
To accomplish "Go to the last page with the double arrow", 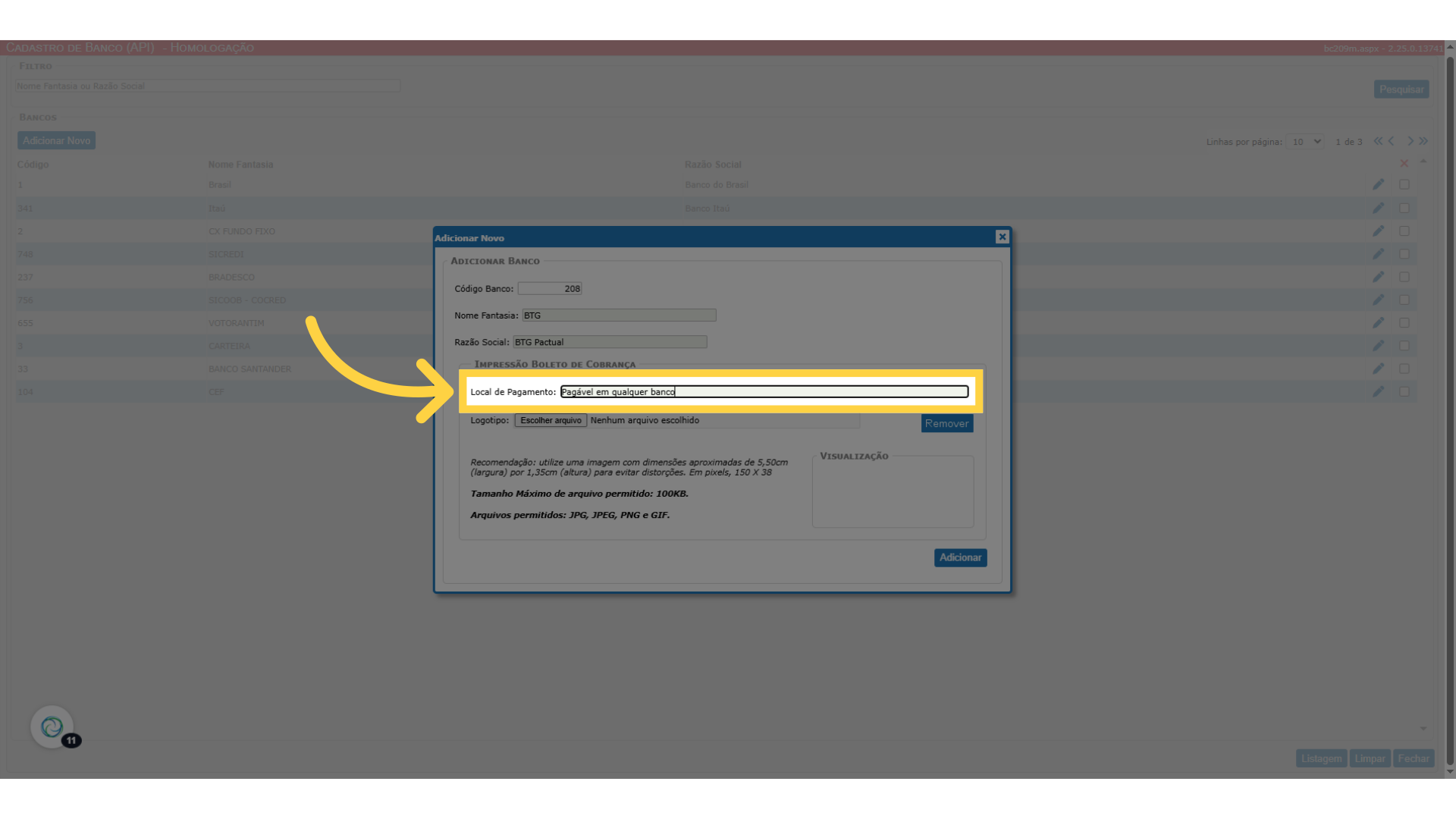I will pos(1423,141).
